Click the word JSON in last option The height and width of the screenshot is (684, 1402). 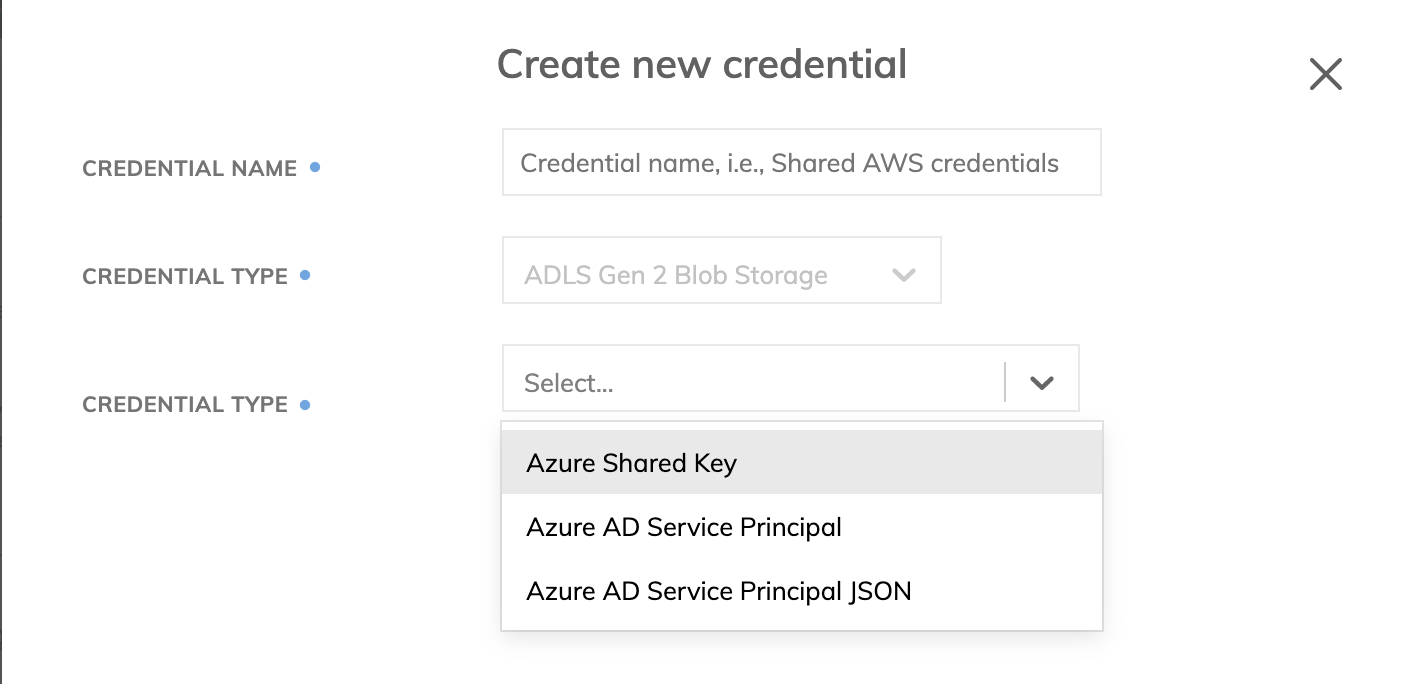(879, 591)
